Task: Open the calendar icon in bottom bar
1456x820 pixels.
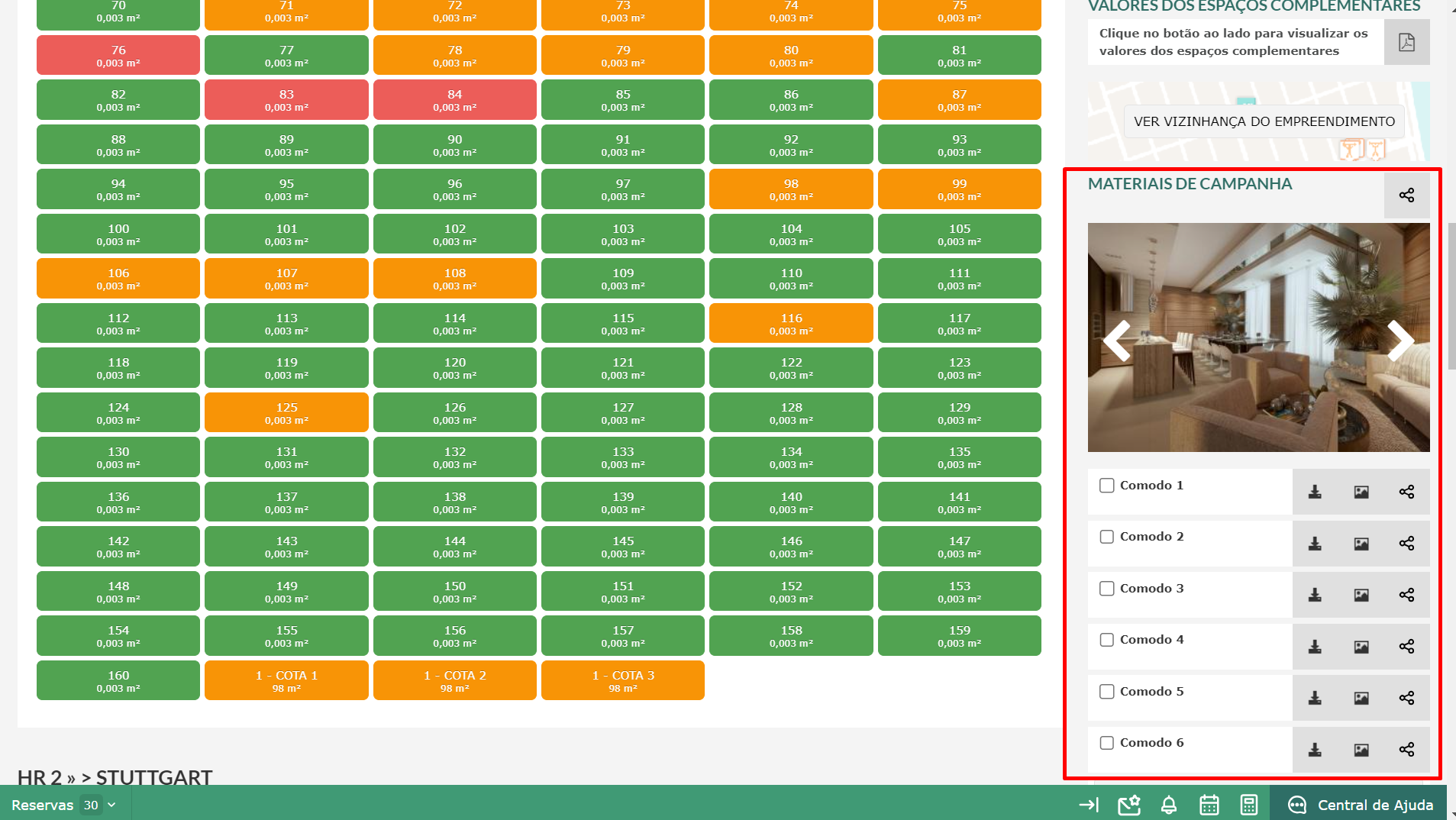Action: pos(1209,805)
